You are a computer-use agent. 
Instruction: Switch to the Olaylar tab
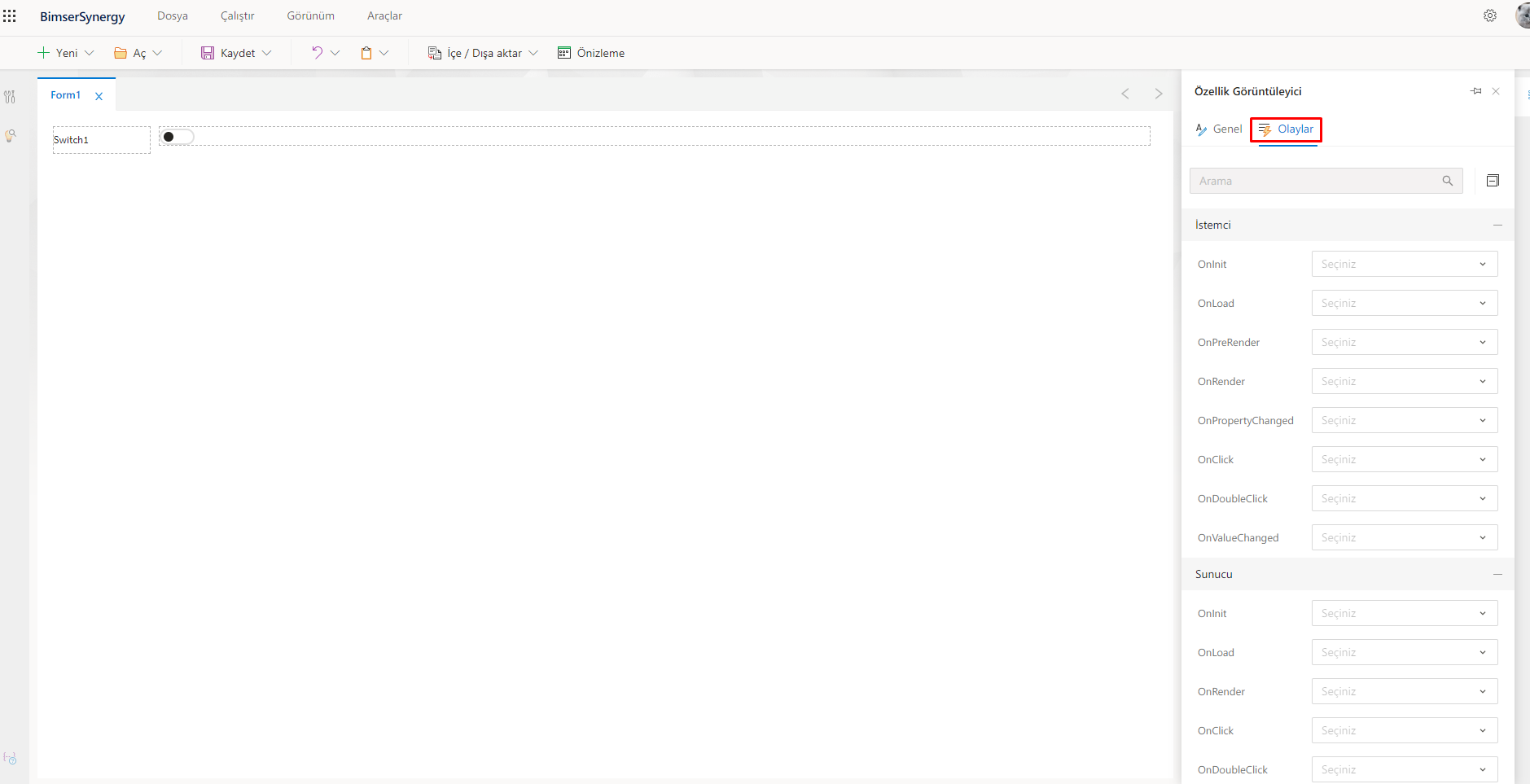1286,129
